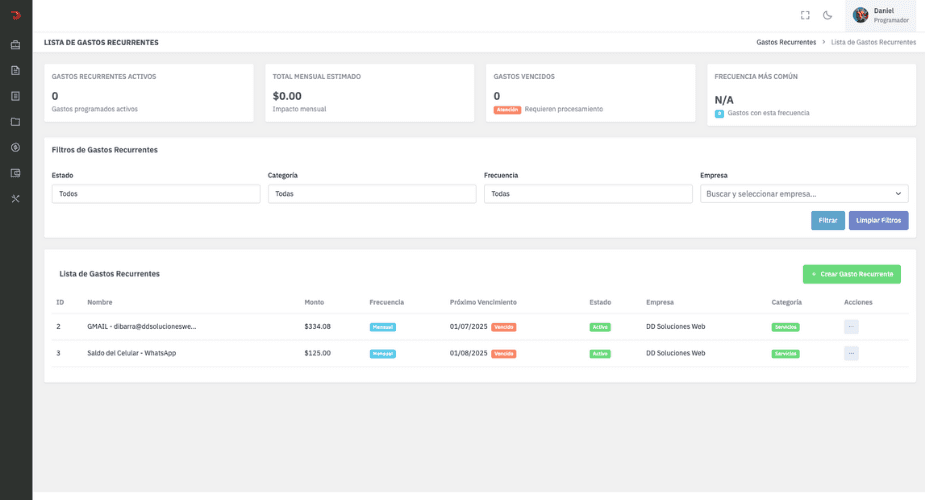925x500 pixels.
Task: Open the Estado filter dropdown
Action: [155, 194]
